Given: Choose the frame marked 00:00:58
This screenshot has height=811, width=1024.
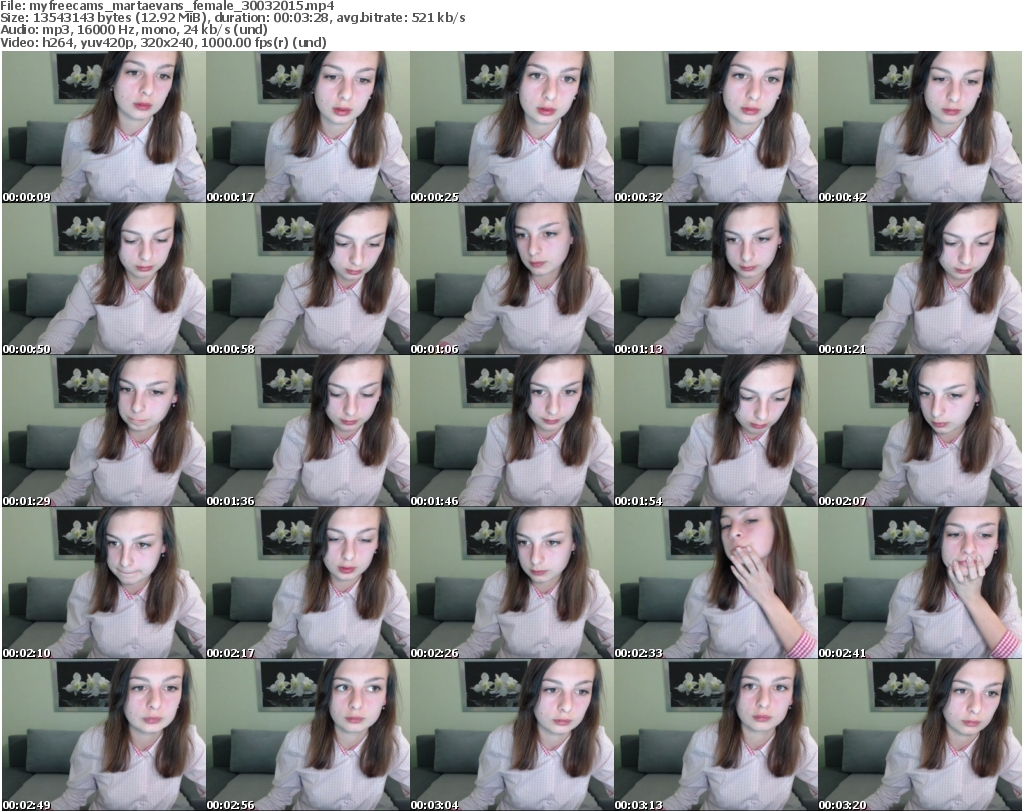Looking at the screenshot, I should click(308, 279).
